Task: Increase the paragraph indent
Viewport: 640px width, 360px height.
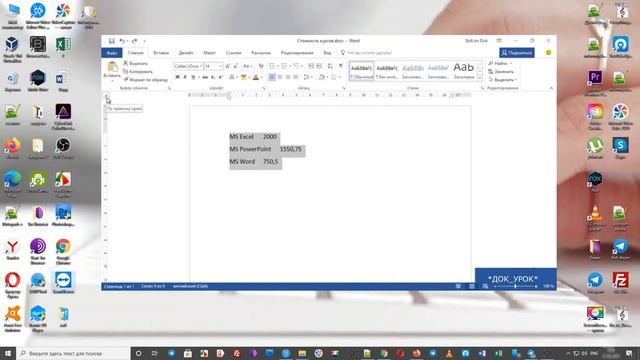Action: tap(319, 66)
